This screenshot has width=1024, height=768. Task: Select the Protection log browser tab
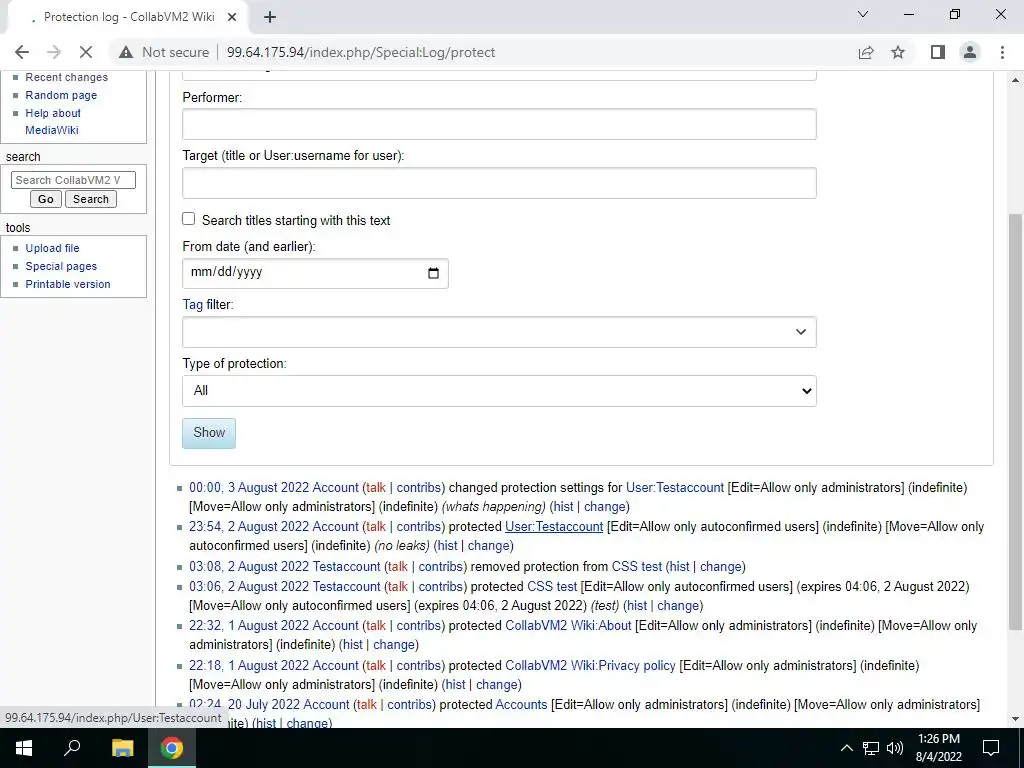(x=129, y=17)
